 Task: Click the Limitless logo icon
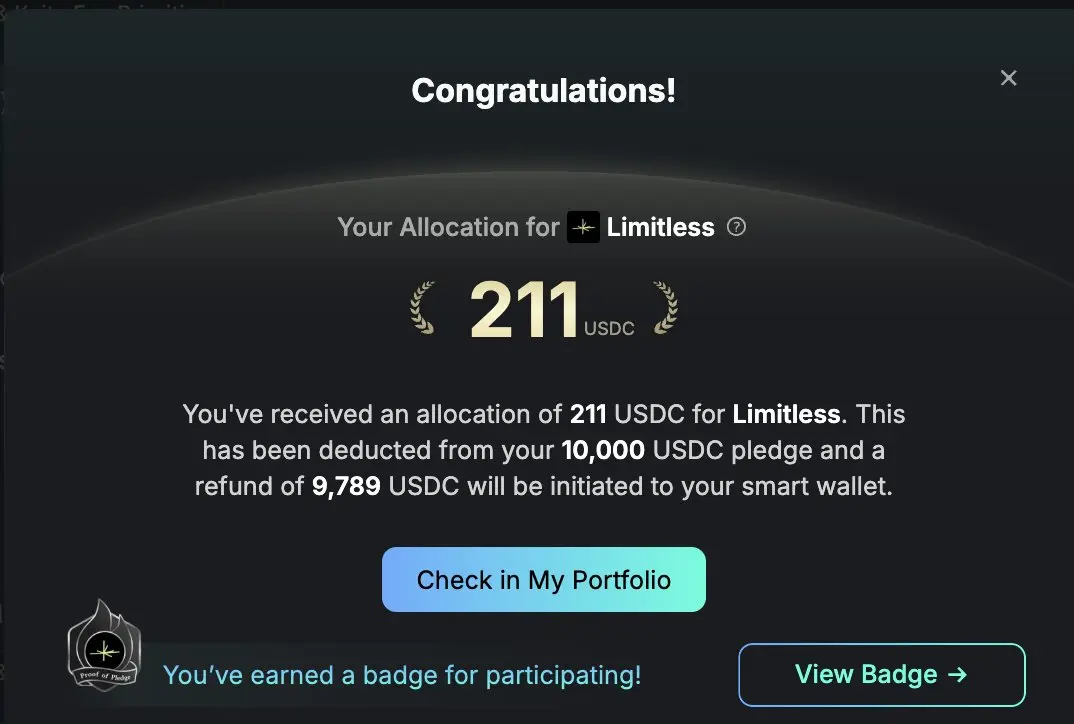click(x=583, y=227)
